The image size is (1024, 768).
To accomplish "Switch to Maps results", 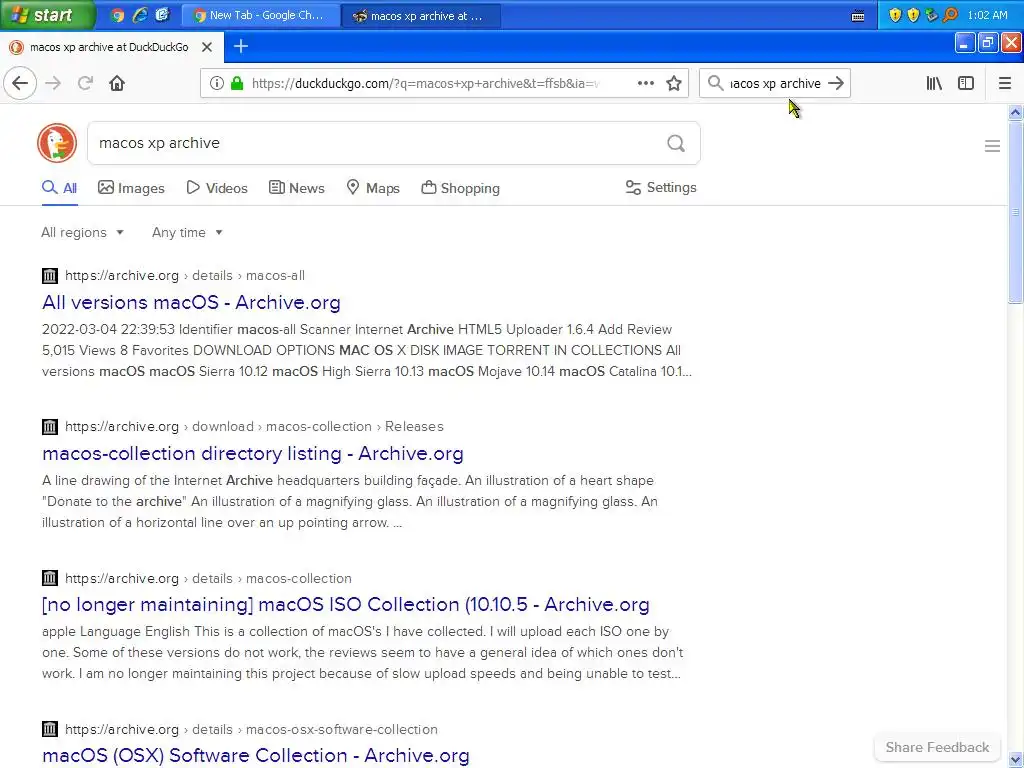I will pyautogui.click(x=373, y=188).
